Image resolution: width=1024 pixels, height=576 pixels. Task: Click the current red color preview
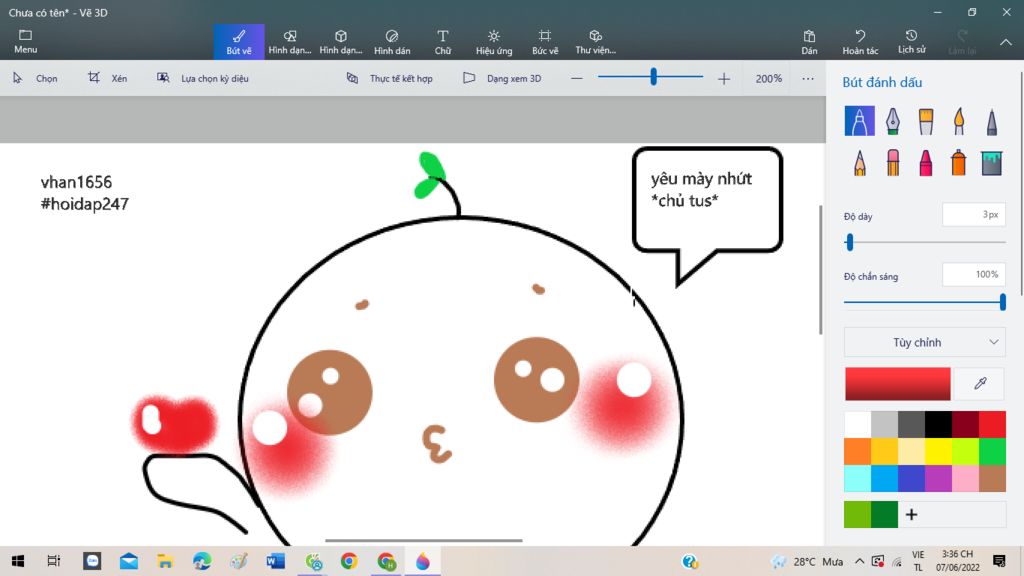click(x=898, y=383)
